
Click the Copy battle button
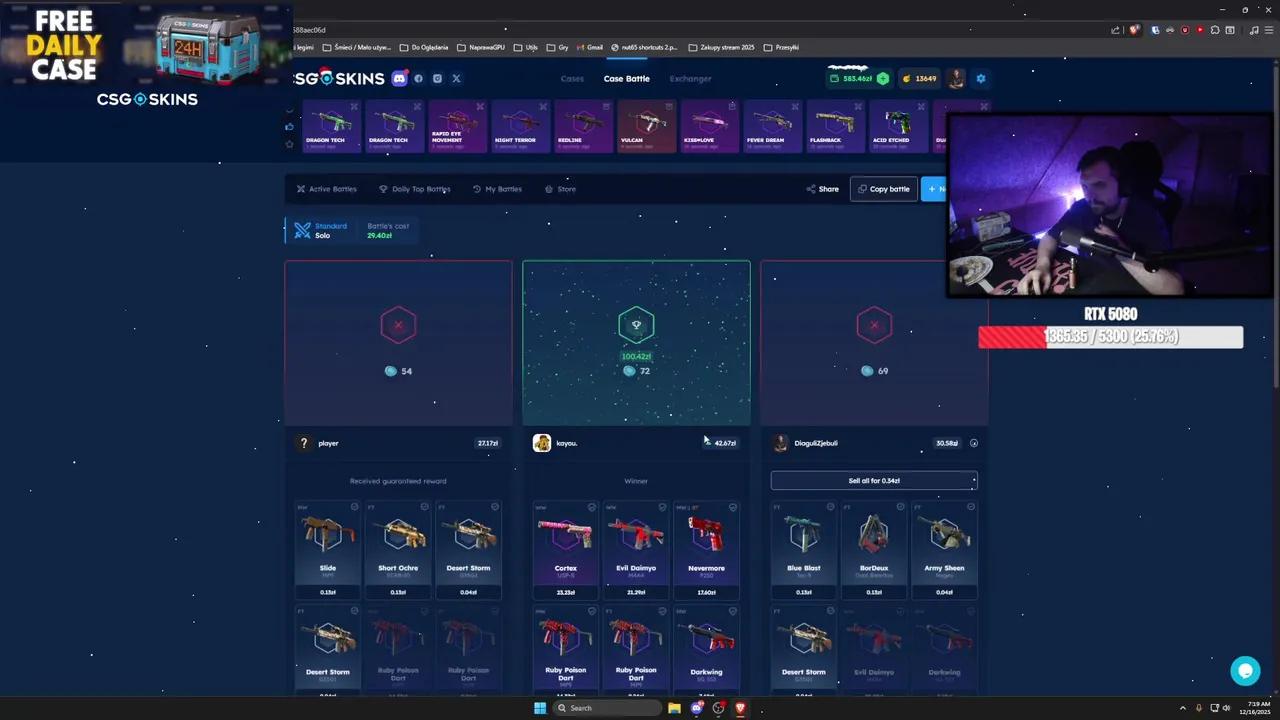coord(884,189)
